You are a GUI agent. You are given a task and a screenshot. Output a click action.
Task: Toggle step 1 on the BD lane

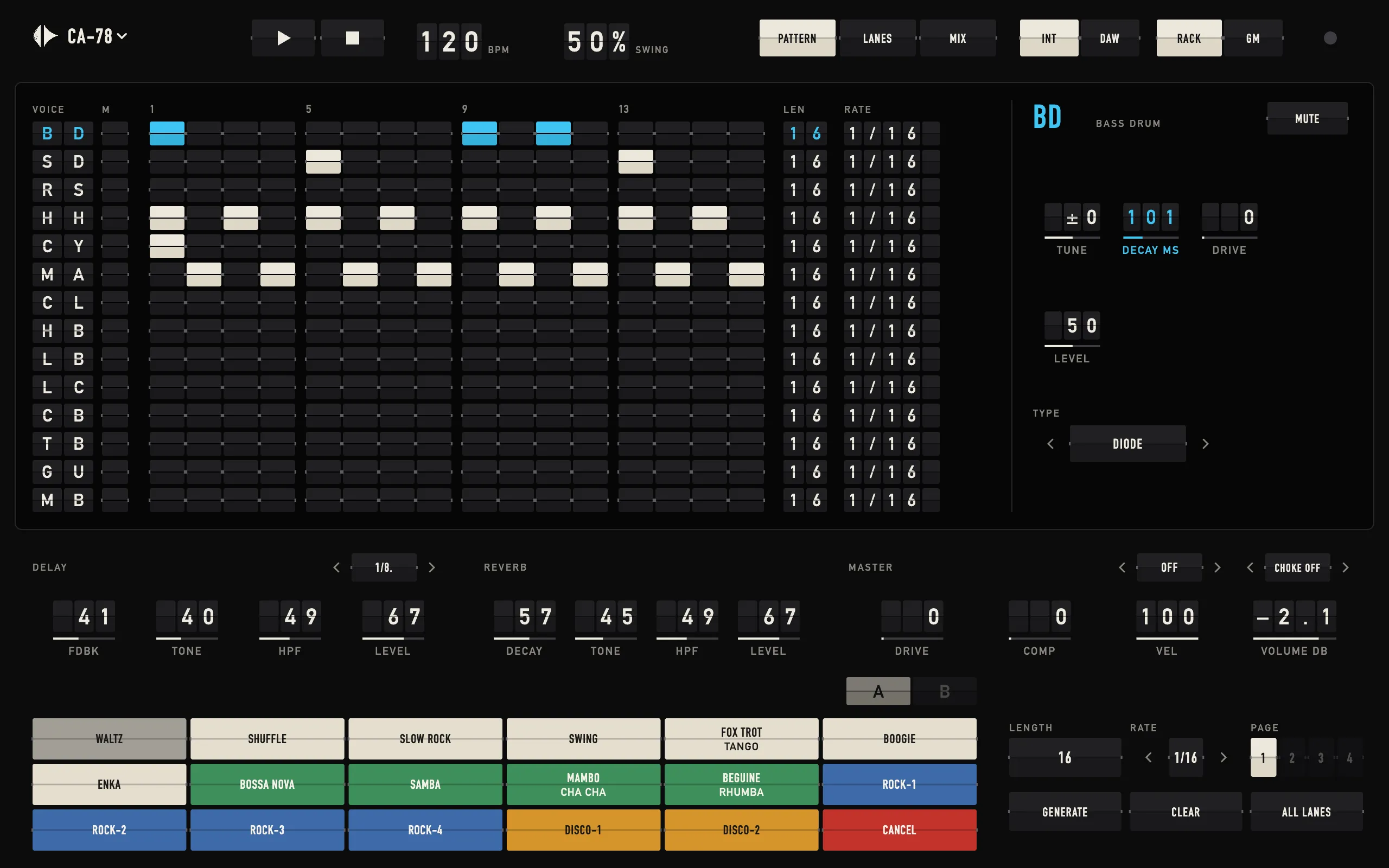coord(167,133)
